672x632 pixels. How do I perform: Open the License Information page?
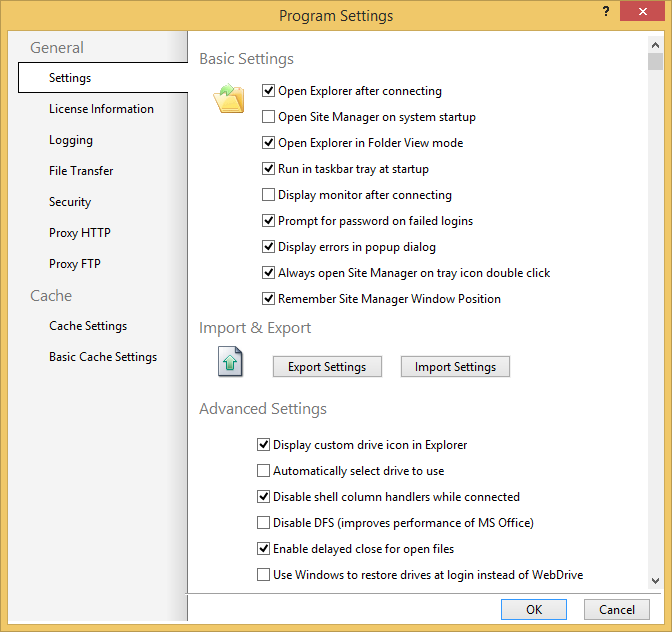coord(101,109)
